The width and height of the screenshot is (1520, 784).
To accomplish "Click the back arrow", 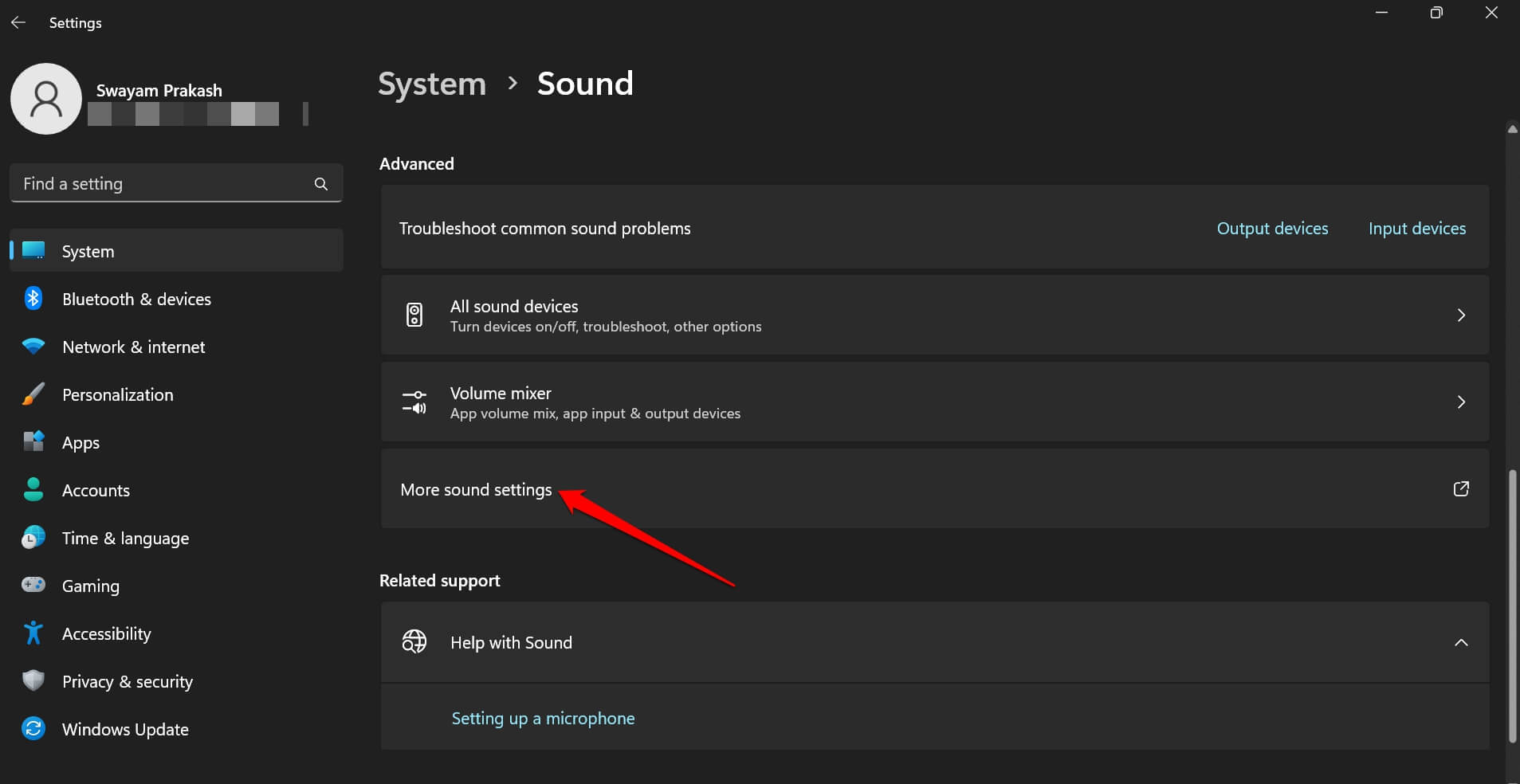I will click(18, 22).
